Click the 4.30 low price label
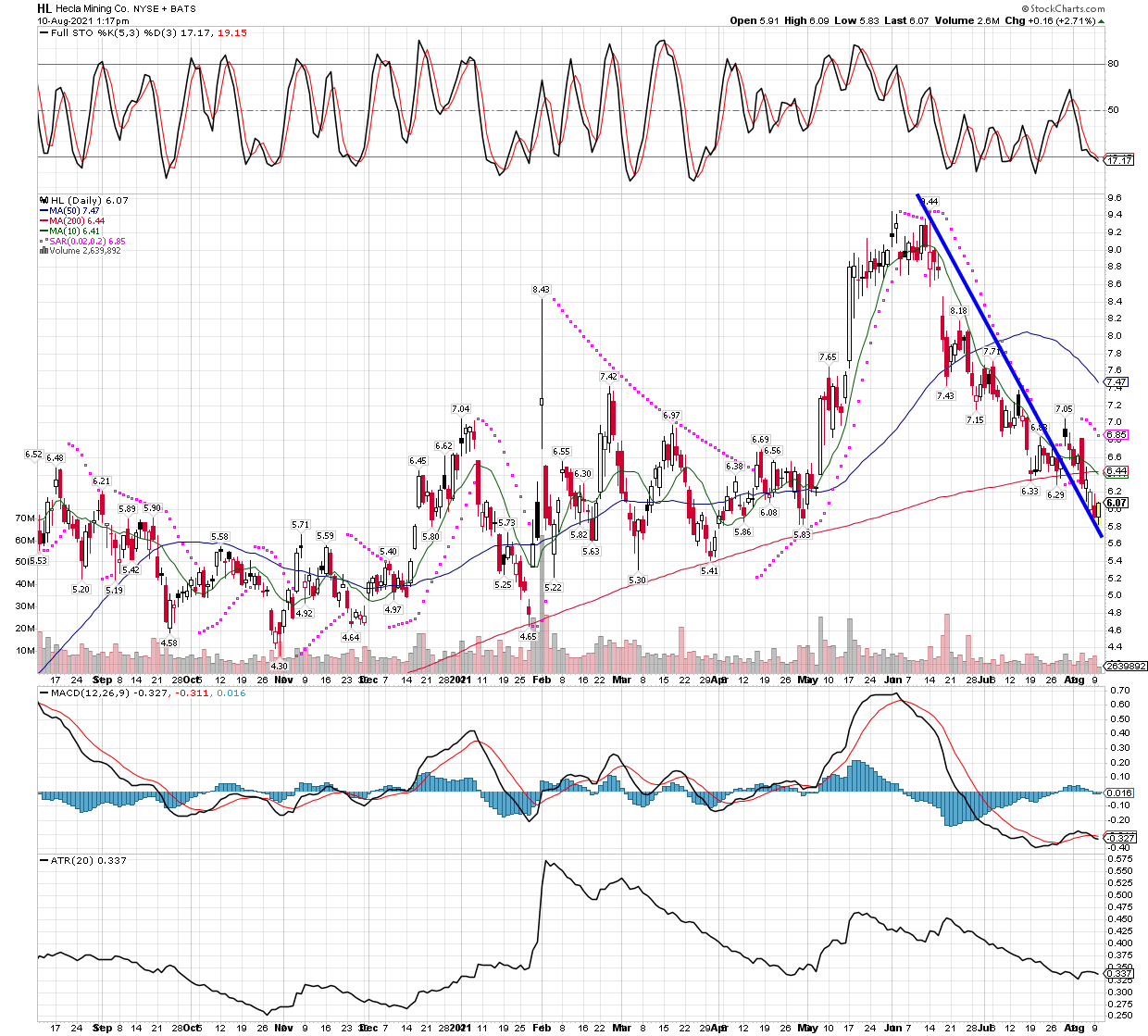Screen dimensions: 1148x1036 coord(279,666)
